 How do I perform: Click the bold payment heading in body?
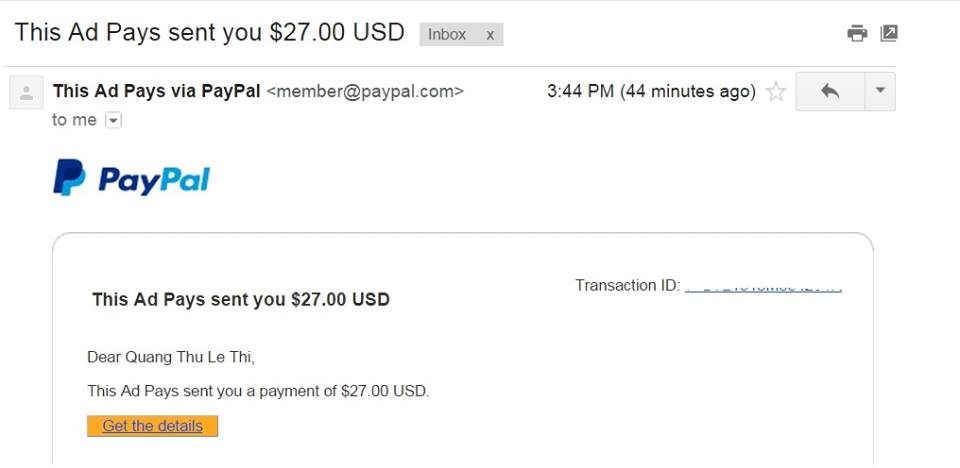pyautogui.click(x=241, y=299)
